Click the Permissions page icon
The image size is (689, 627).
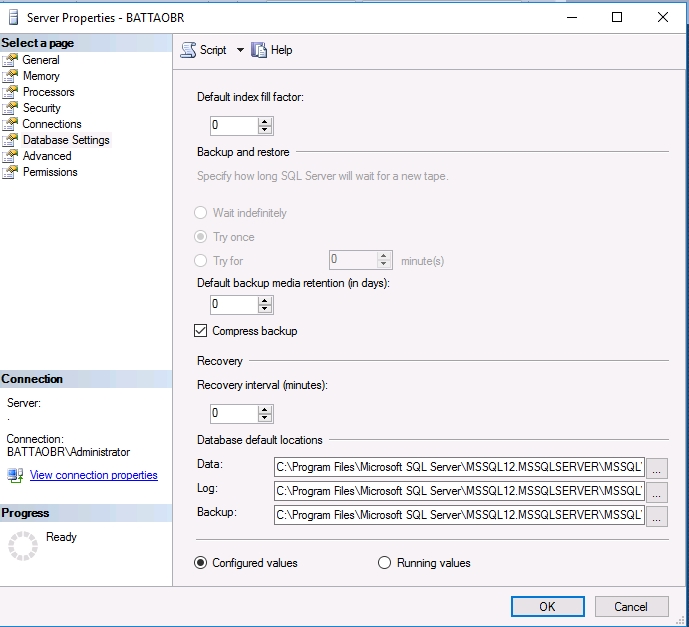[x=10, y=172]
